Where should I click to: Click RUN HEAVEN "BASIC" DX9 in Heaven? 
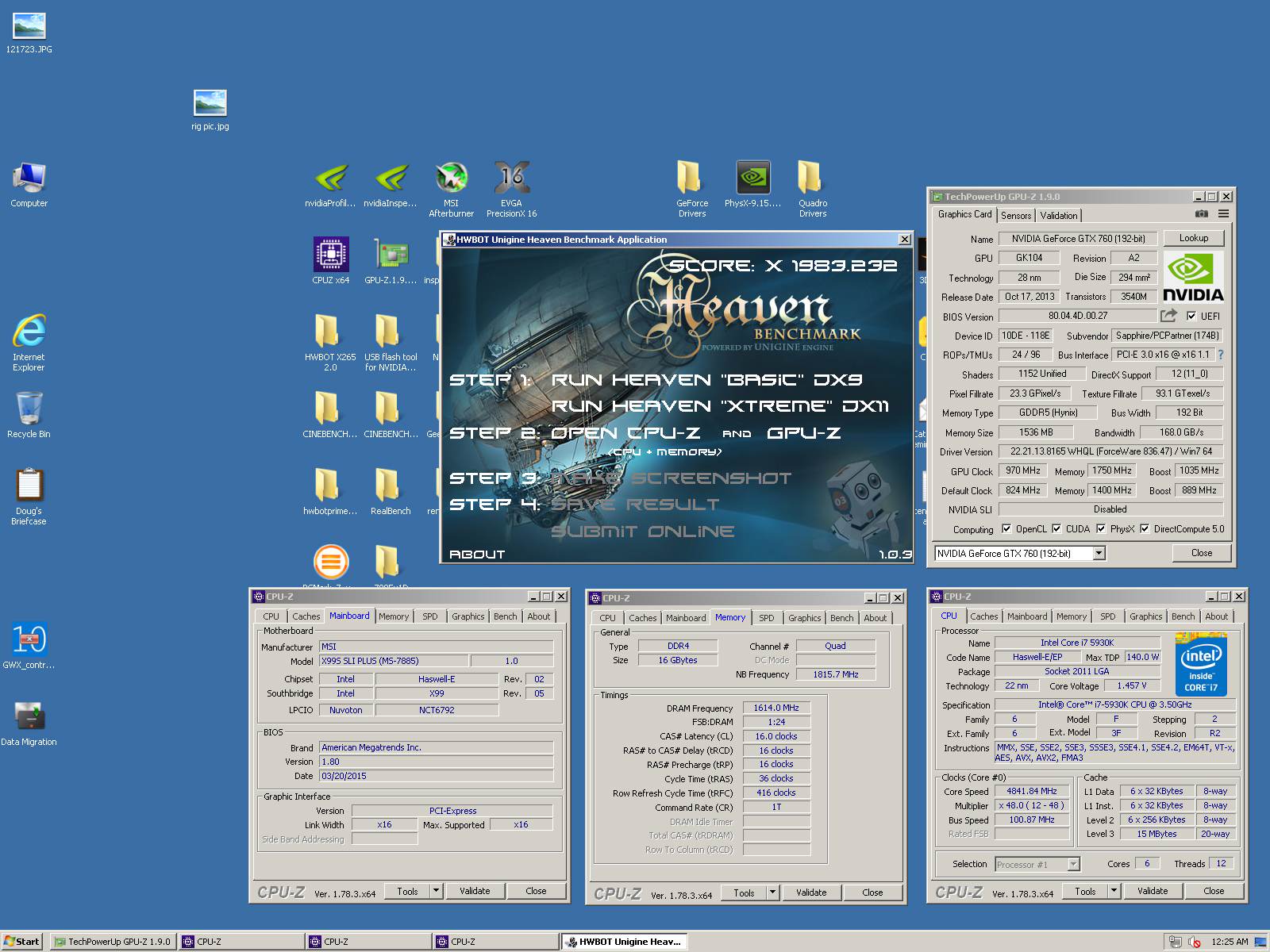pyautogui.click(x=706, y=380)
